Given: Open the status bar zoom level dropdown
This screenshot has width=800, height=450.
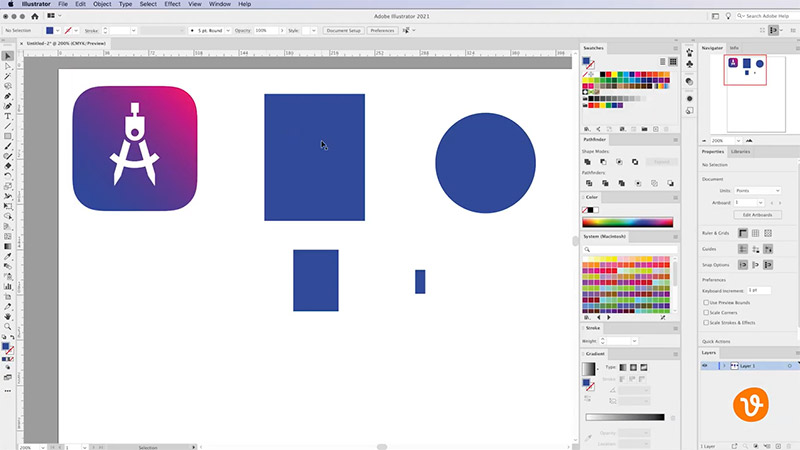Looking at the screenshot, I should tap(43, 447).
